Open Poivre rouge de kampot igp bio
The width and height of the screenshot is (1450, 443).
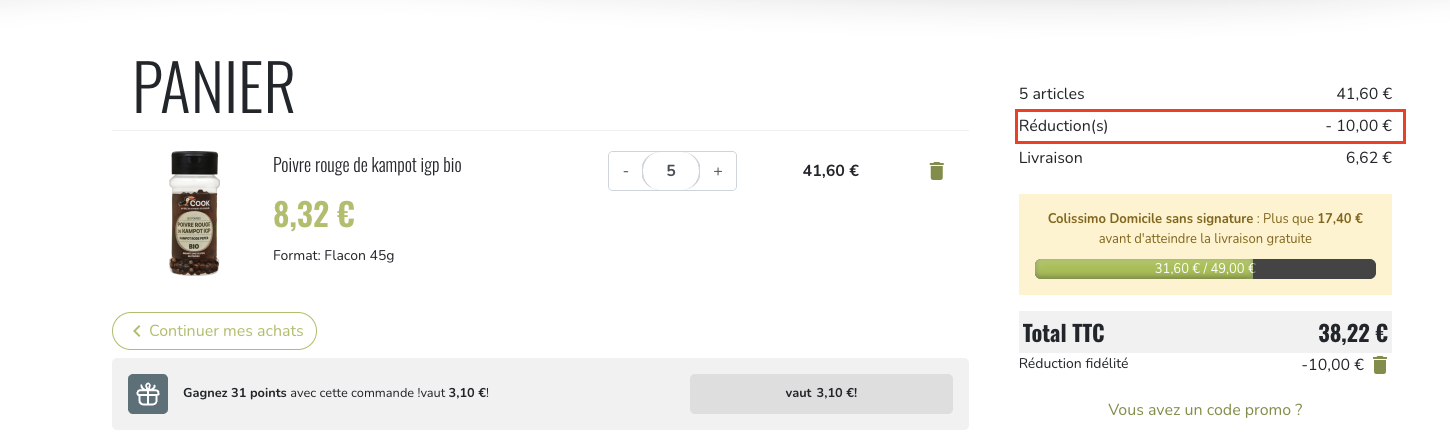(x=367, y=165)
